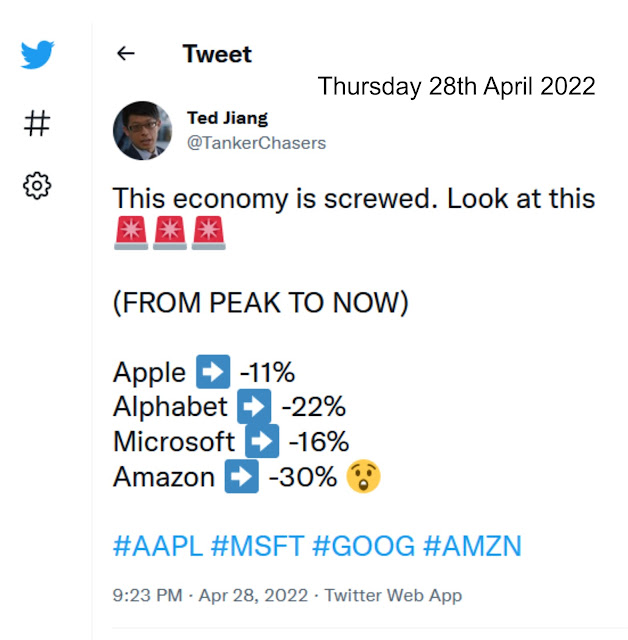
Task: Open the Twitter Web App source link
Action: pos(393,596)
